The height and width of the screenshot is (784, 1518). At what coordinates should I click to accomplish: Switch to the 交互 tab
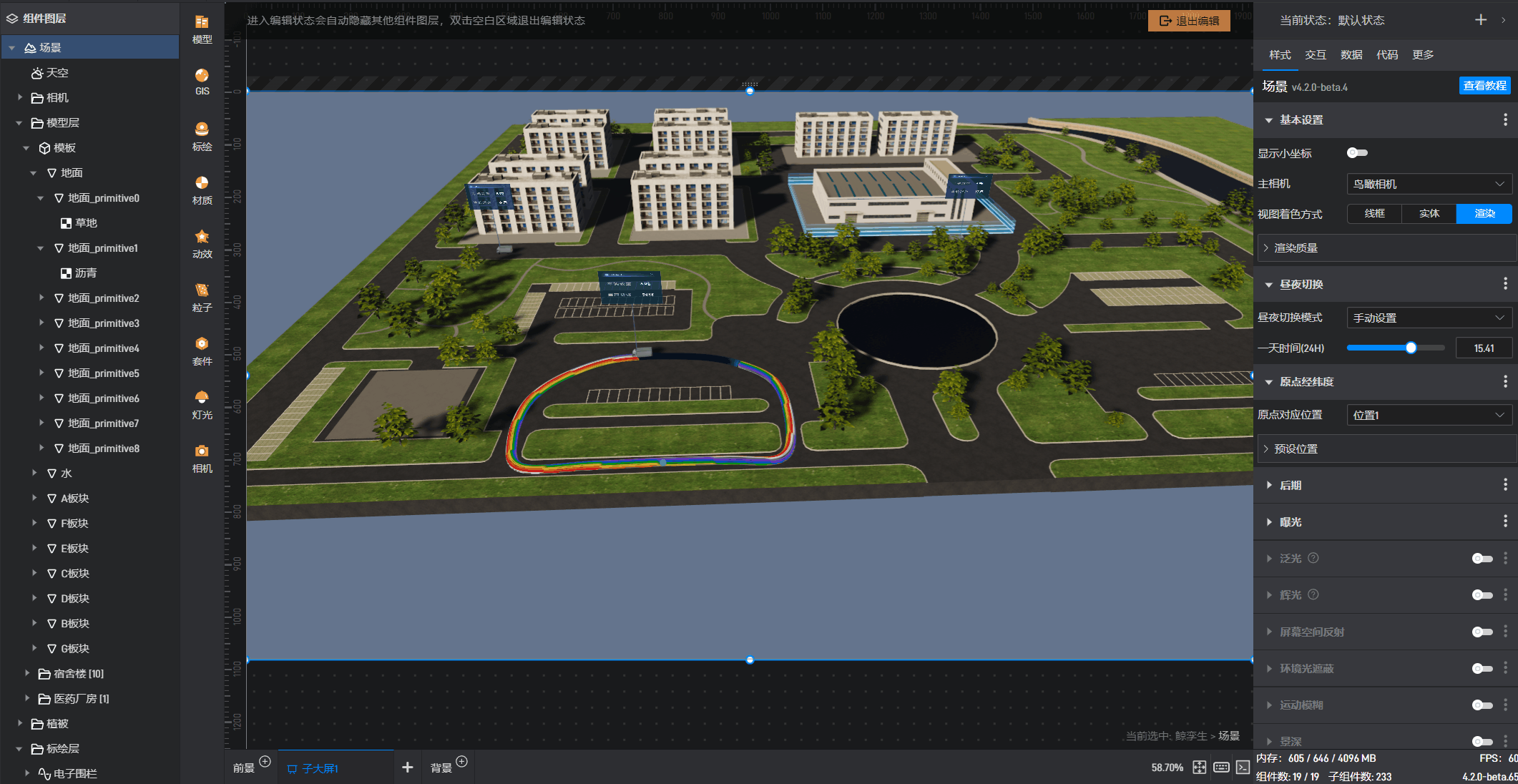pos(1315,54)
